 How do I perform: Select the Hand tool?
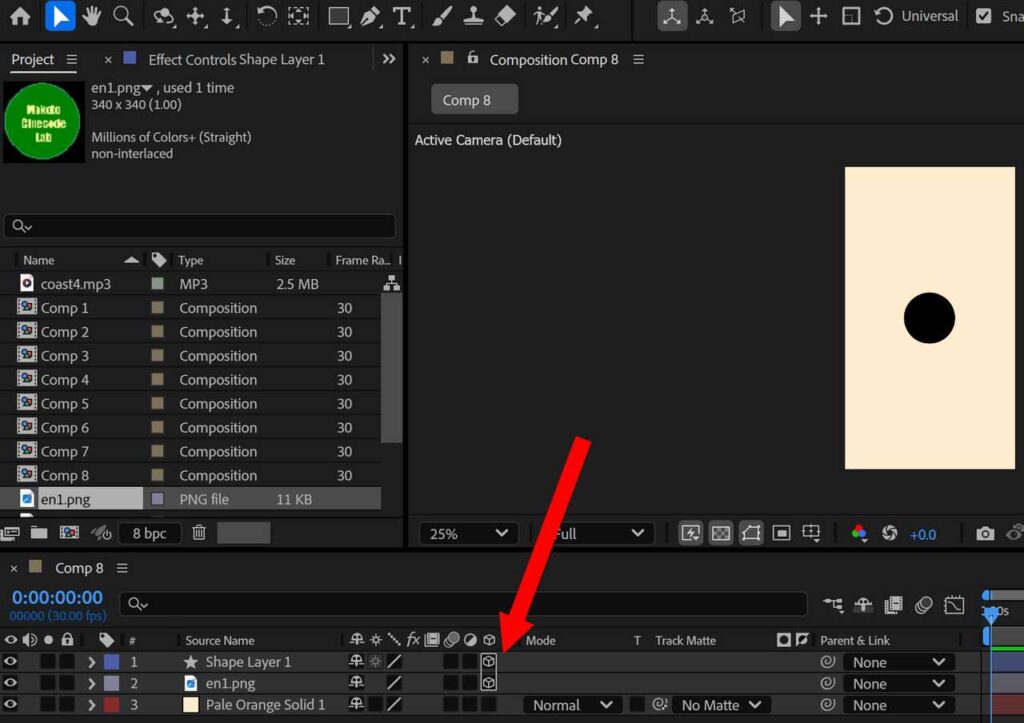click(91, 16)
